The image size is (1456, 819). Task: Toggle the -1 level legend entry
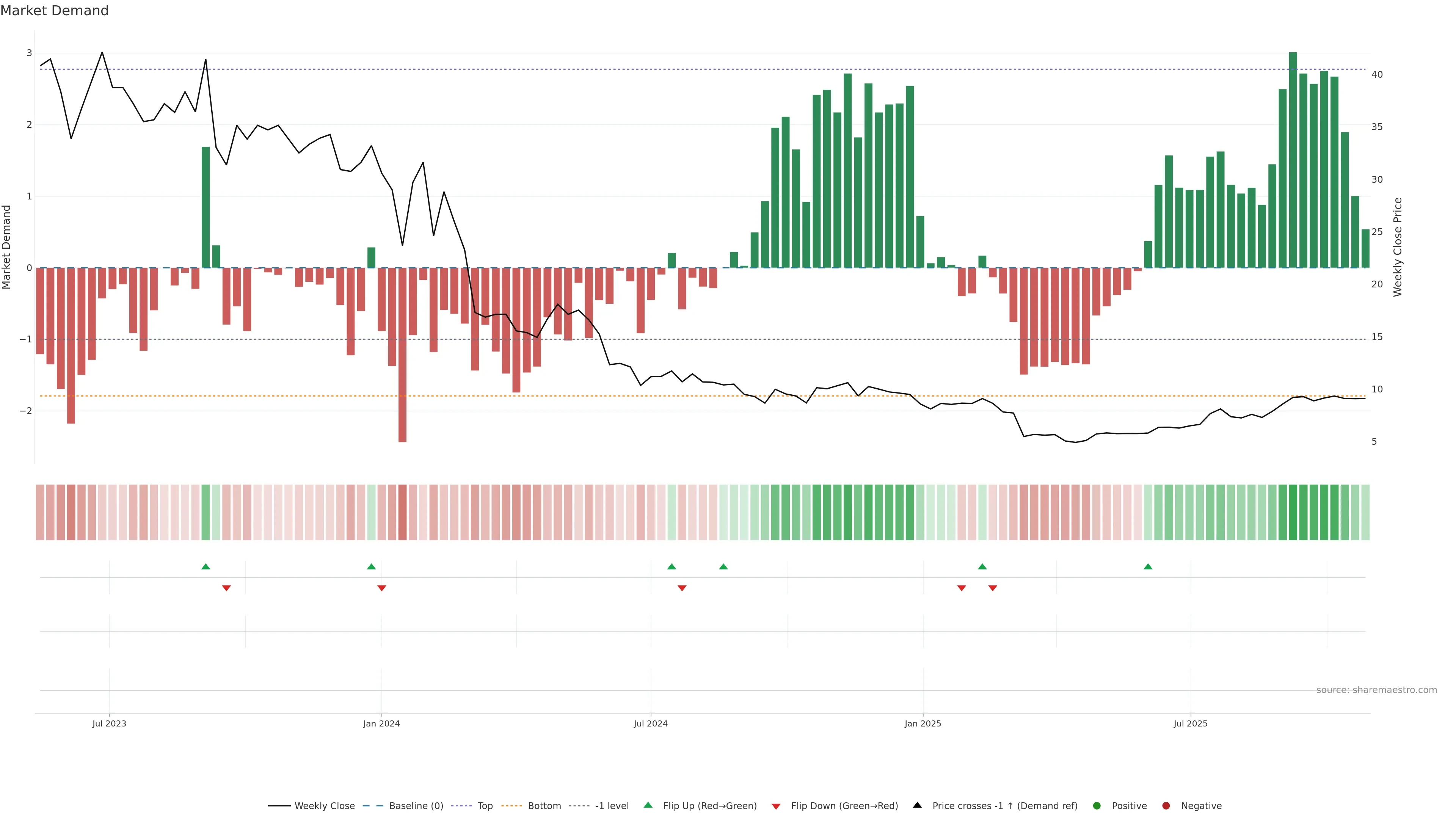click(x=612, y=805)
